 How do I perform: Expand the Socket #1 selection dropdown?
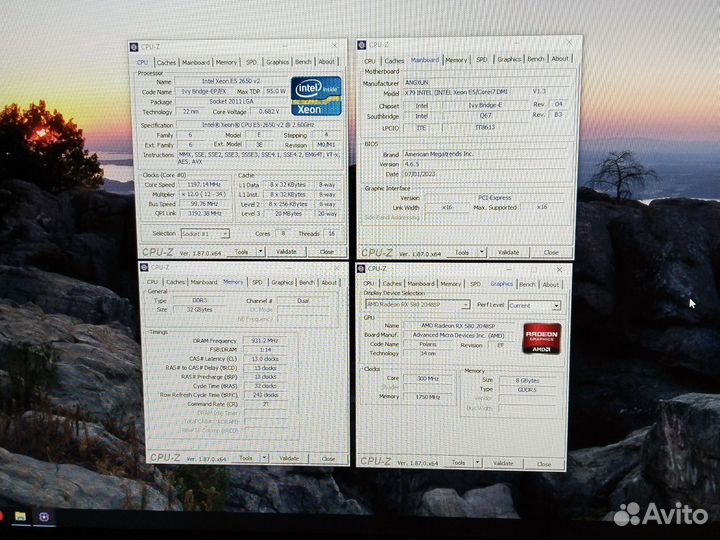pos(205,234)
